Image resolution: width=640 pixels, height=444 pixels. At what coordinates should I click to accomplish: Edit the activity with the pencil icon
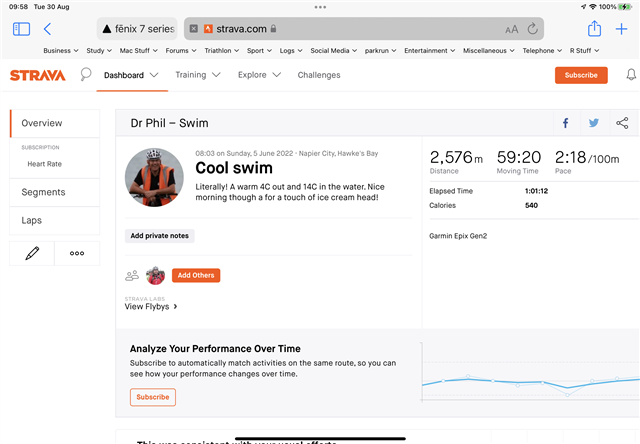[32, 253]
